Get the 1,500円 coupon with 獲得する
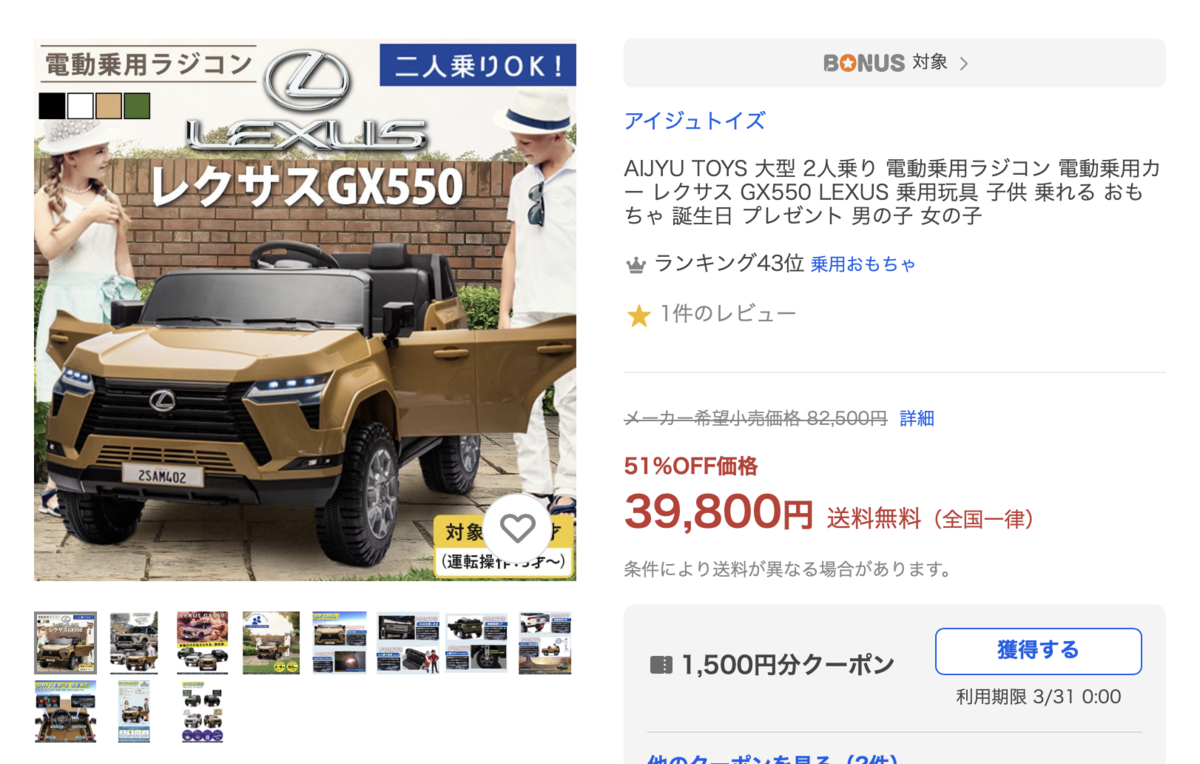The width and height of the screenshot is (1200, 764). click(x=1038, y=651)
